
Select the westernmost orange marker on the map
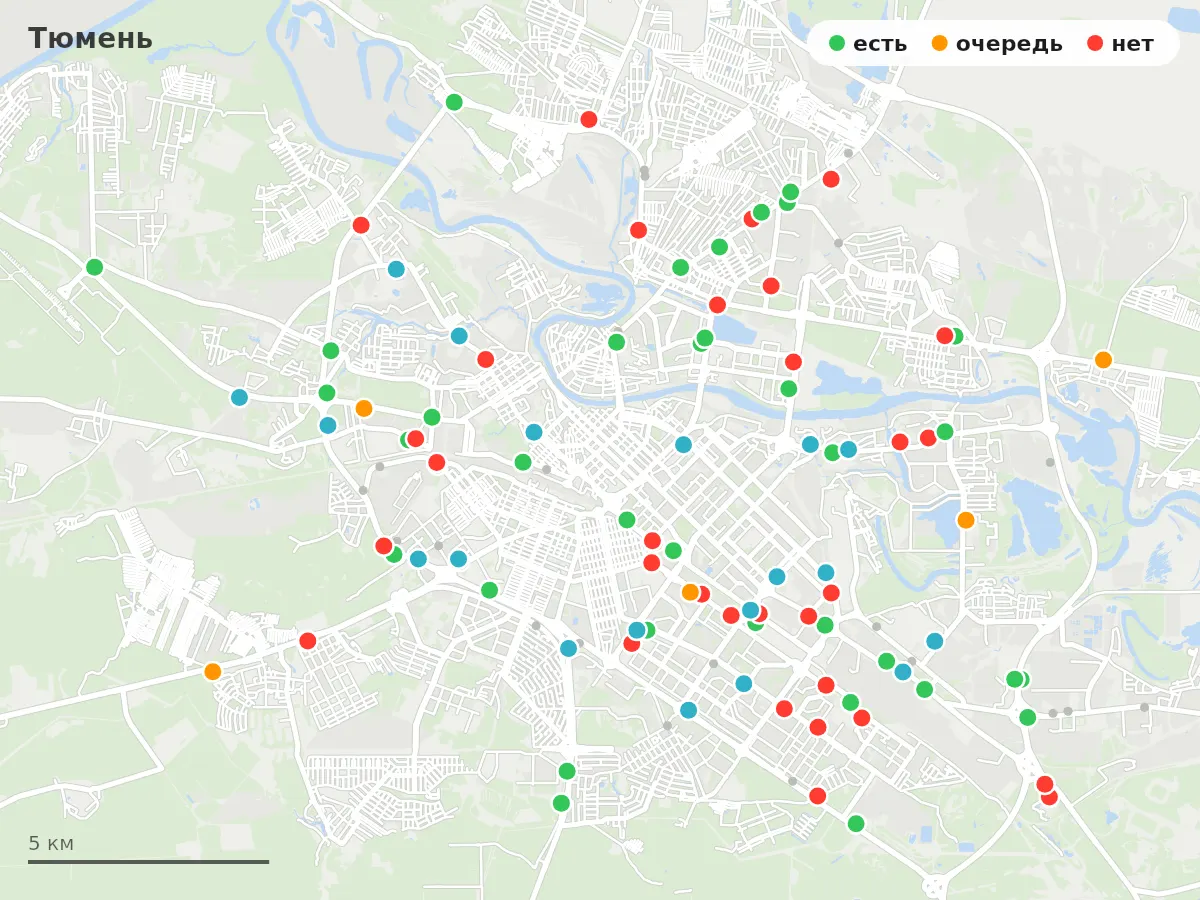212,671
